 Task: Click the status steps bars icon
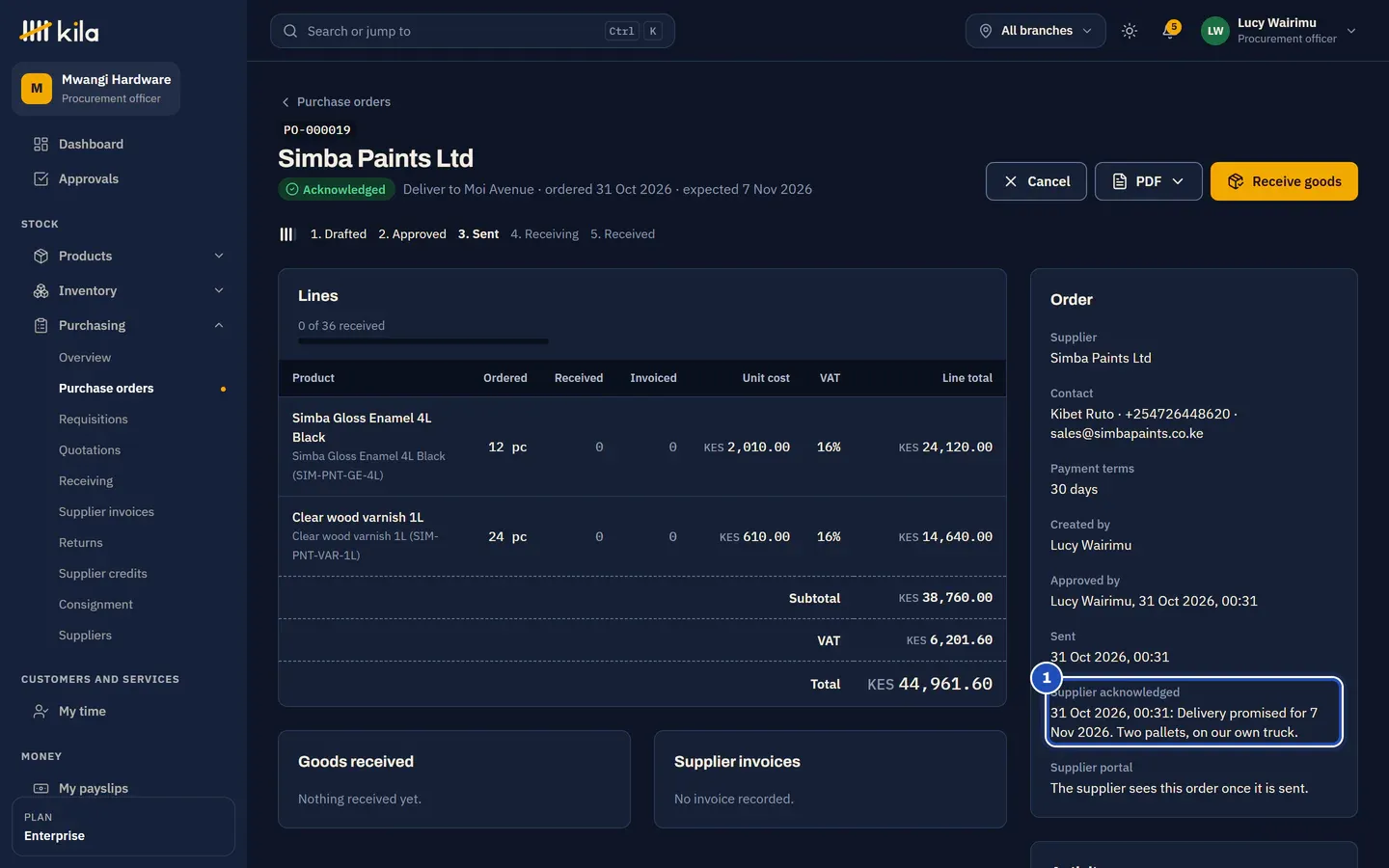pos(286,234)
